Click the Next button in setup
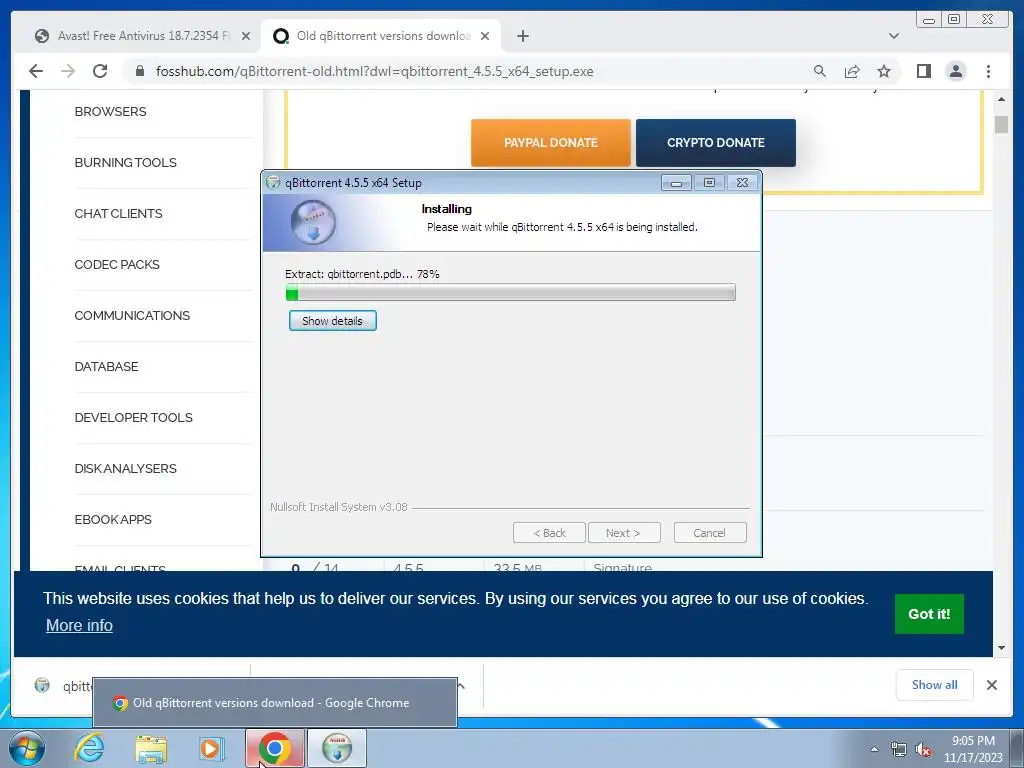This screenshot has width=1024, height=768. [624, 533]
